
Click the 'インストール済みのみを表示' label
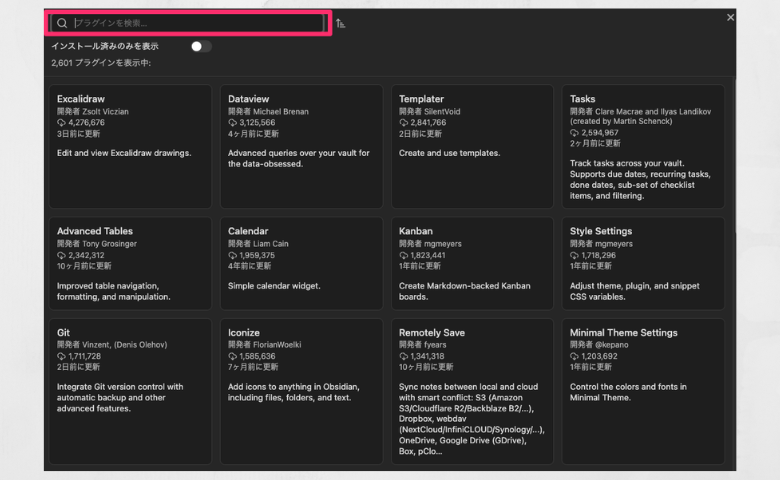[x=105, y=46]
